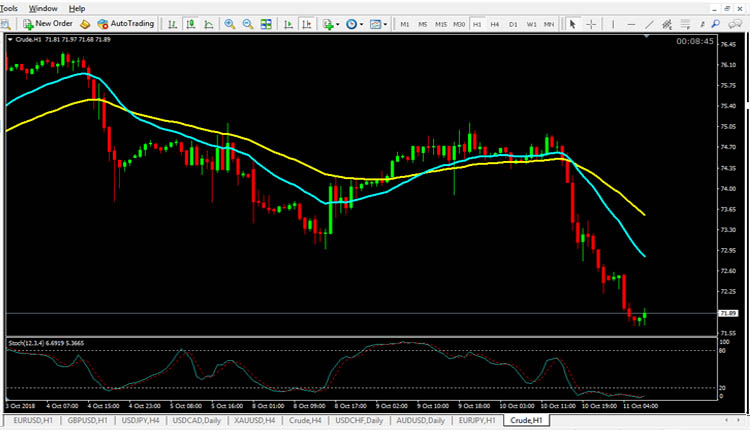
Task: Click the blue search magnifier icon
Action: tap(716, 24)
